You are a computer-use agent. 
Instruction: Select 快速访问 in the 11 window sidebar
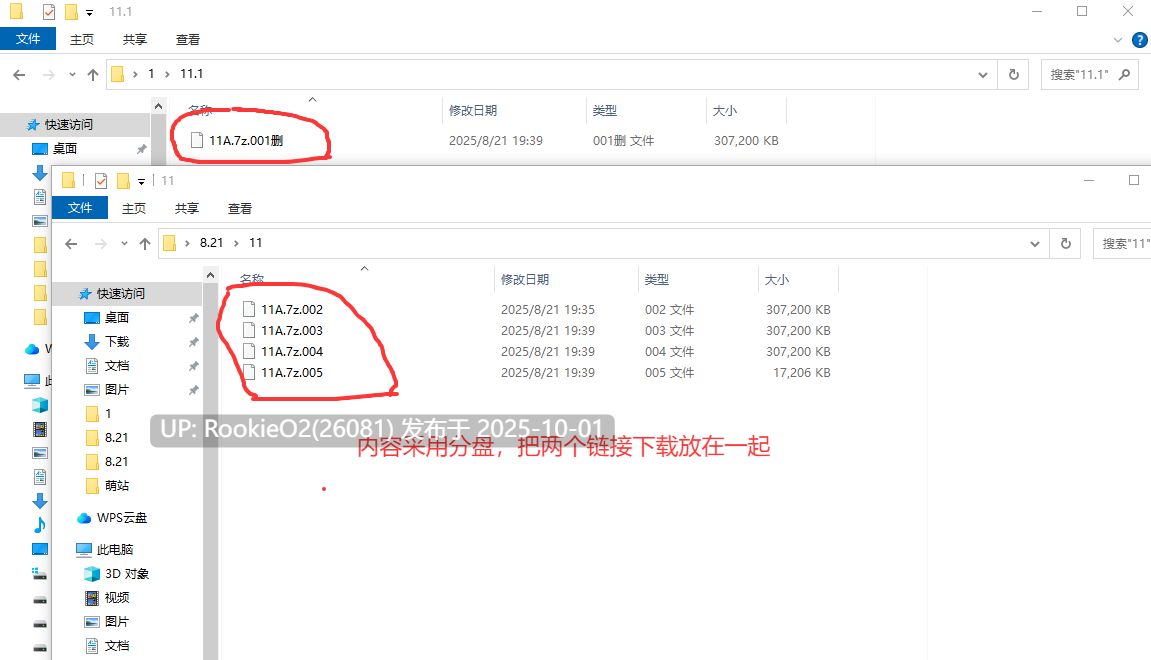[x=120, y=294]
